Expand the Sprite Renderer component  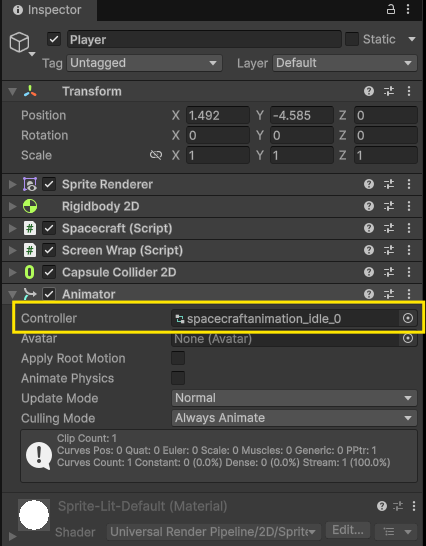(13, 184)
